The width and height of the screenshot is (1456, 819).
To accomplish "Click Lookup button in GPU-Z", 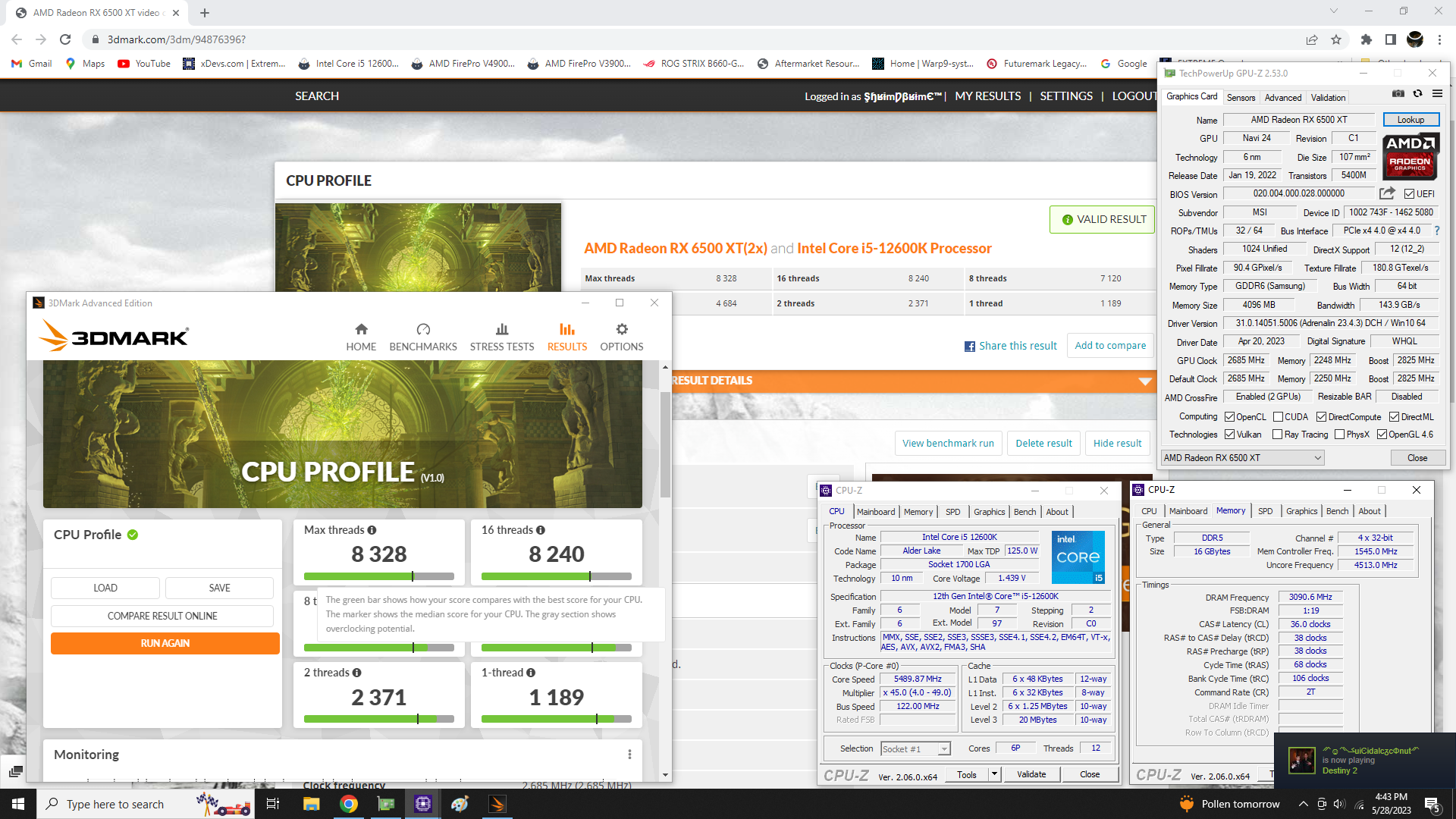I will 1410,120.
